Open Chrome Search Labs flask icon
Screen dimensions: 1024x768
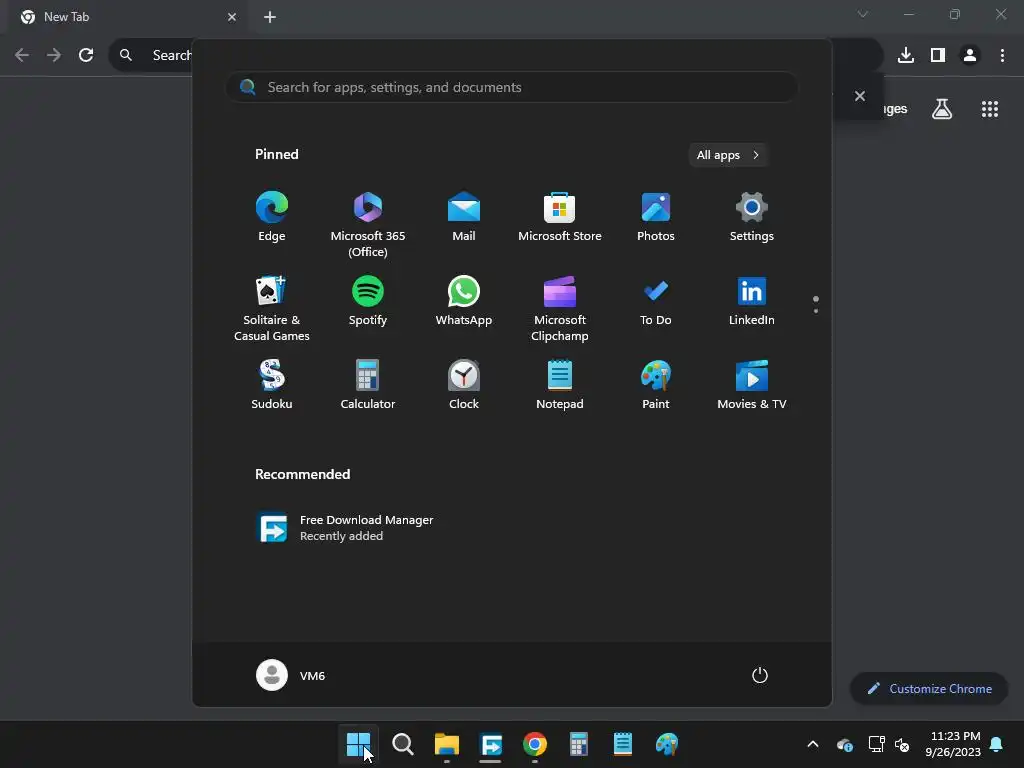click(942, 109)
